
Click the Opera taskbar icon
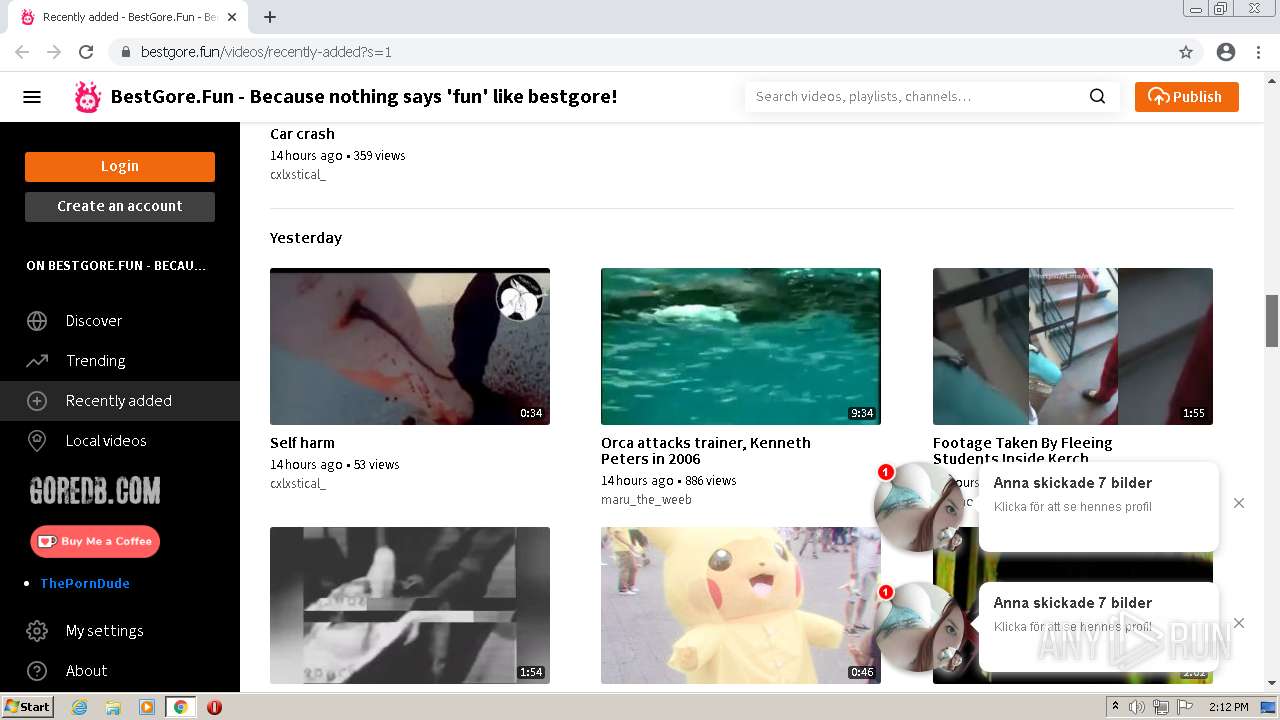click(x=214, y=707)
